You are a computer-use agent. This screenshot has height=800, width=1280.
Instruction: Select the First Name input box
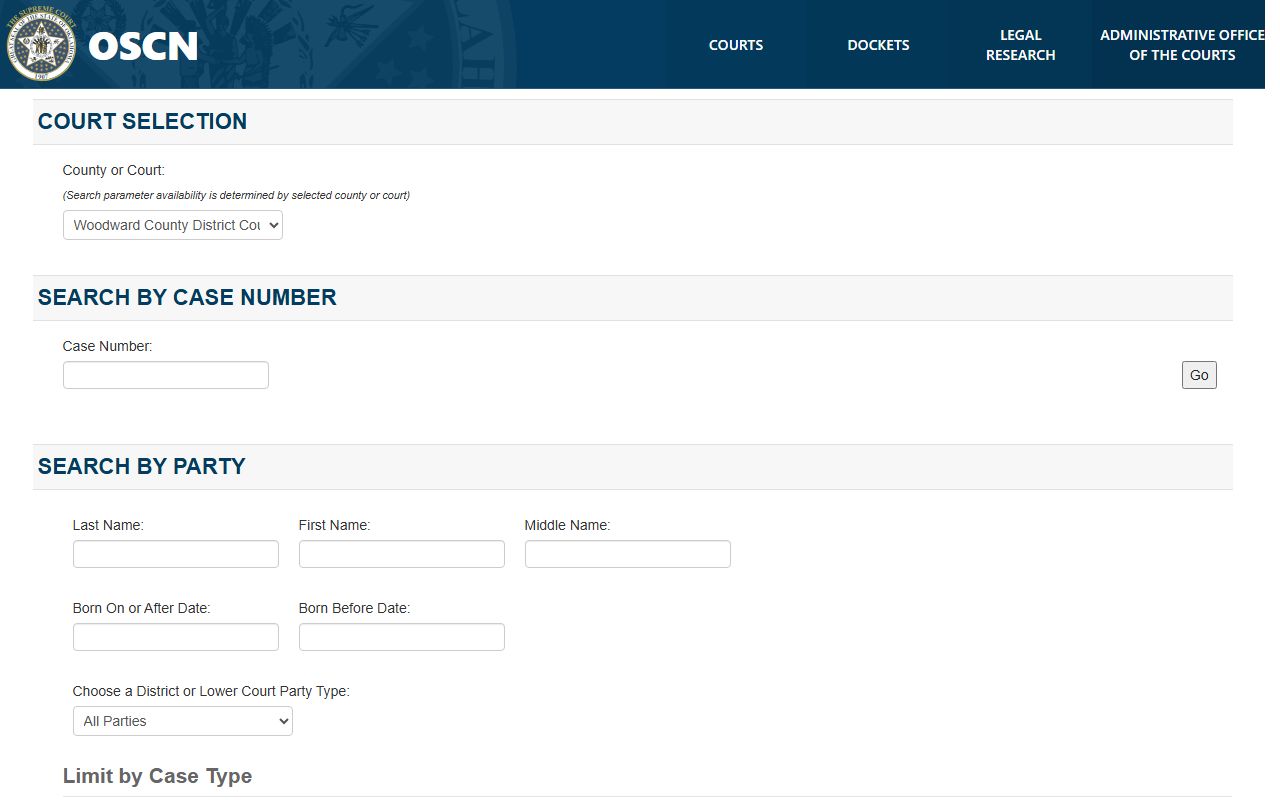(402, 554)
